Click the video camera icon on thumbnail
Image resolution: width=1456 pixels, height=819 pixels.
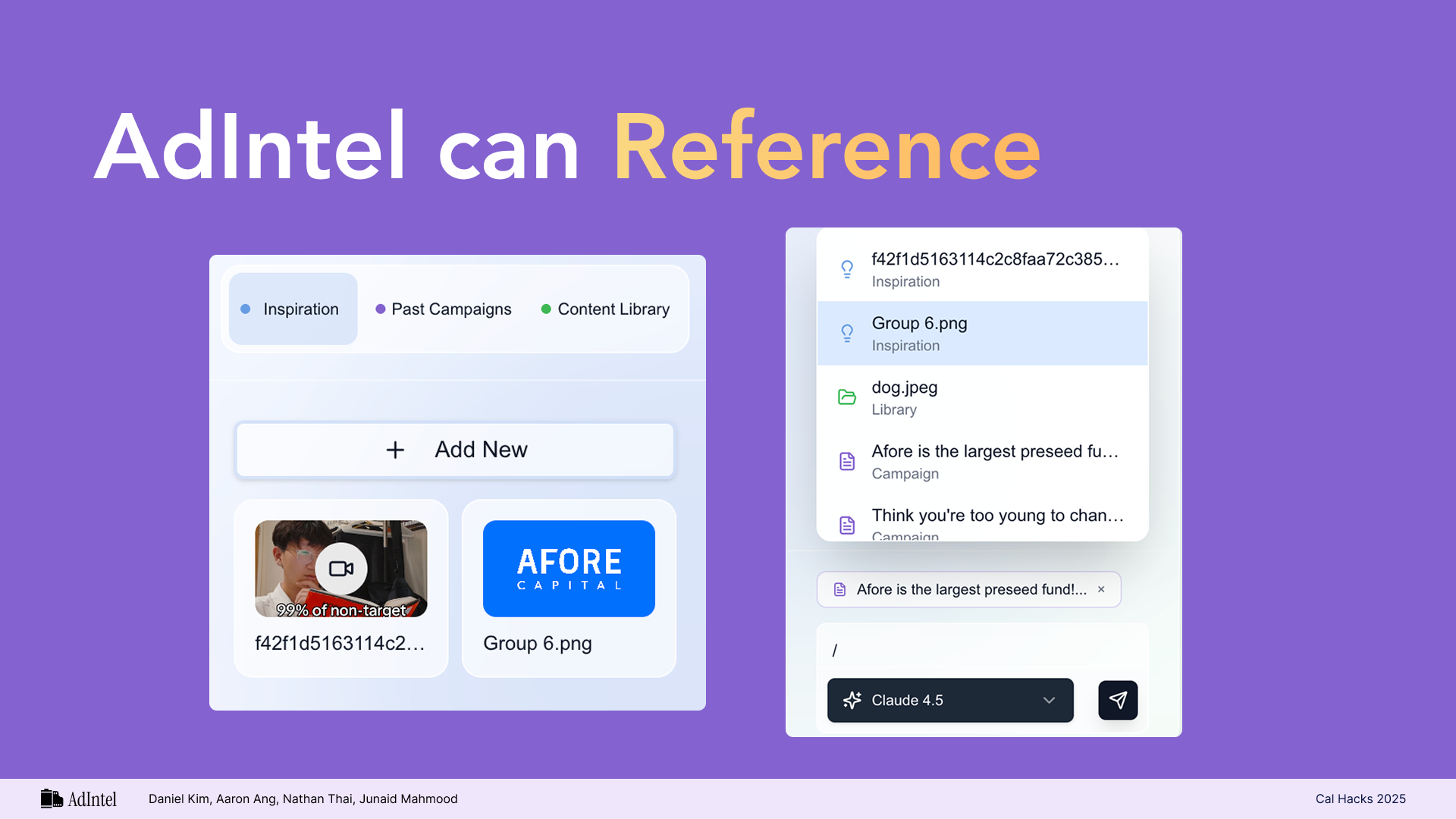(341, 568)
